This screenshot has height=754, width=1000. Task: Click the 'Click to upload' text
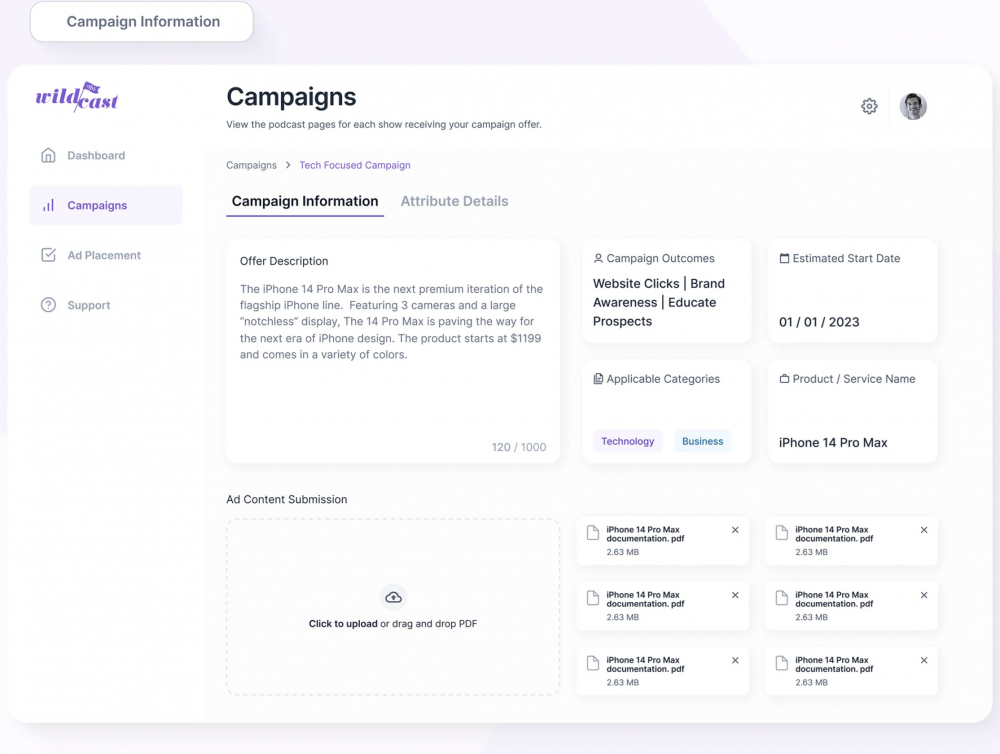(x=343, y=624)
